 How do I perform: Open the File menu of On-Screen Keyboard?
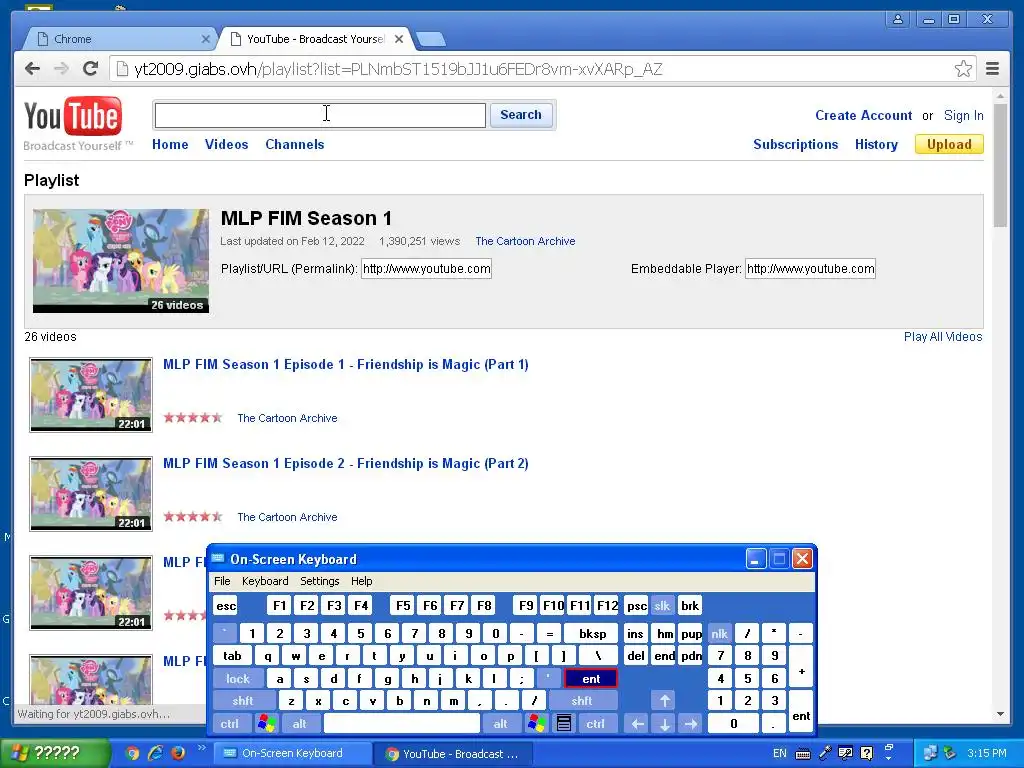[222, 581]
